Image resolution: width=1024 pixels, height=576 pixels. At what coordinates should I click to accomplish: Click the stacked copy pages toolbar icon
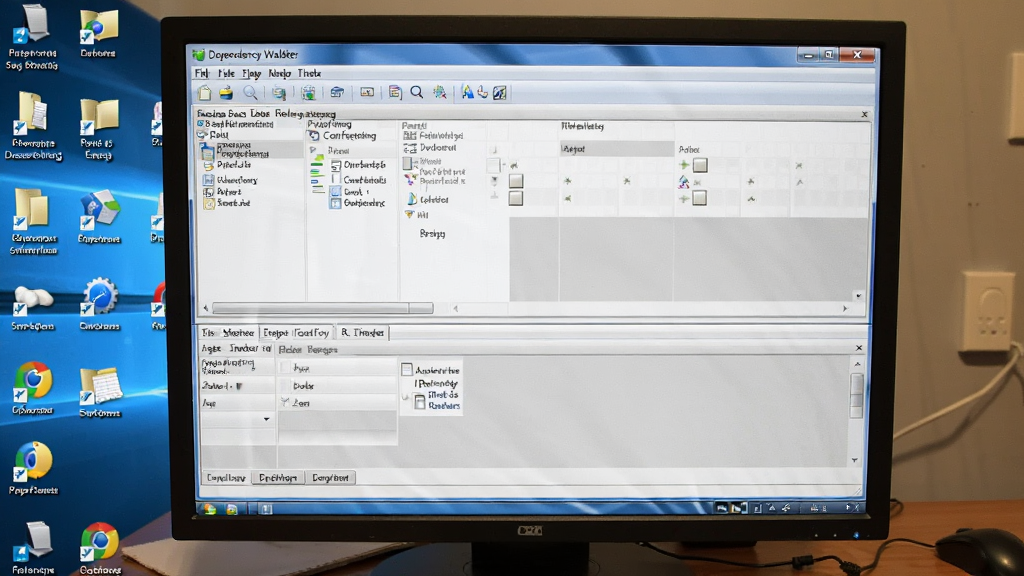[279, 93]
